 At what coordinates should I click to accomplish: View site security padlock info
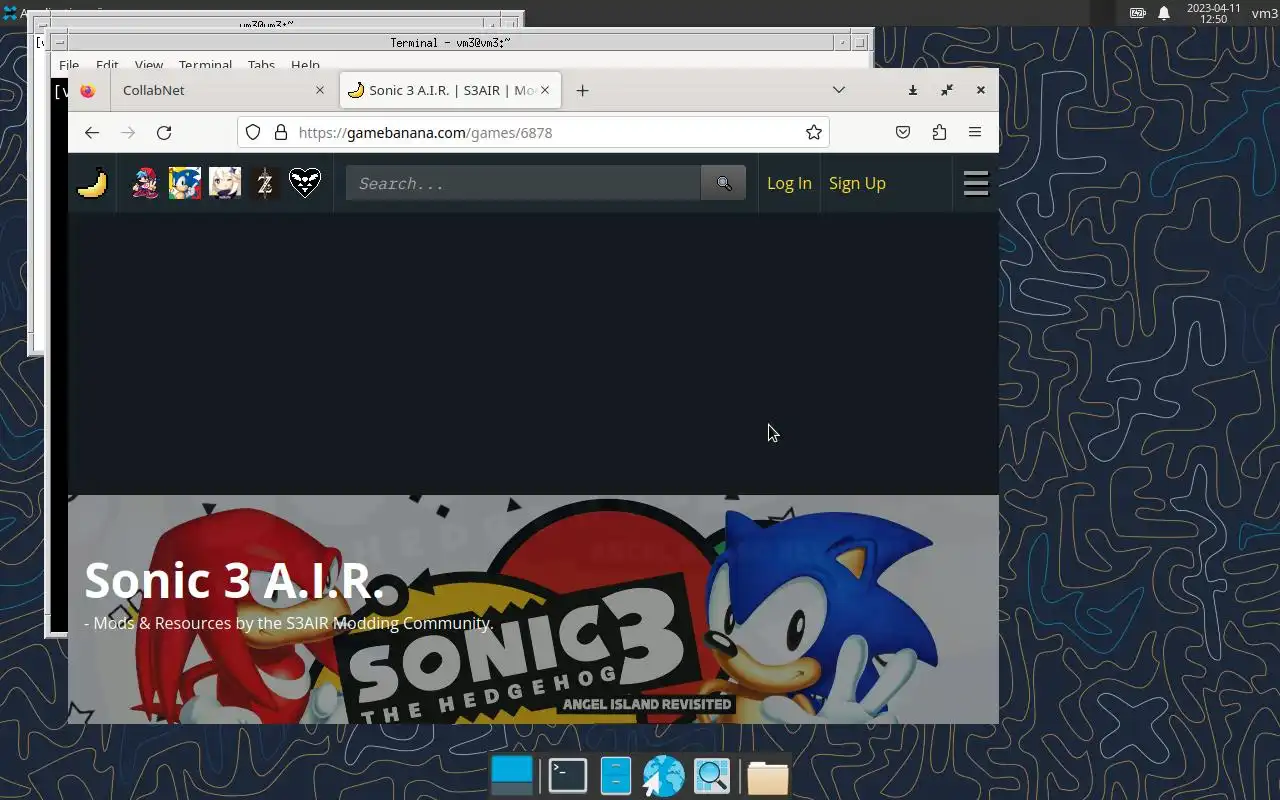point(281,132)
